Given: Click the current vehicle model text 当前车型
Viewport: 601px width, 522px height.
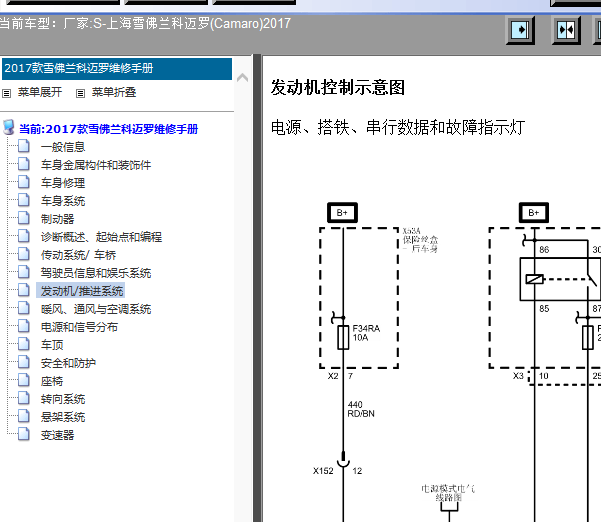Looking at the screenshot, I should click(x=145, y=24).
